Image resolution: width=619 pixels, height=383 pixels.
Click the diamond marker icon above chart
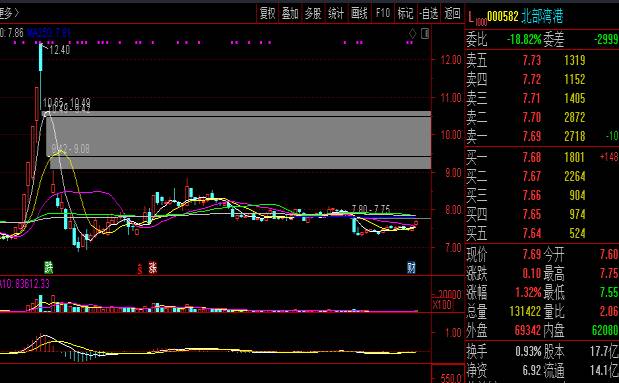click(412, 34)
